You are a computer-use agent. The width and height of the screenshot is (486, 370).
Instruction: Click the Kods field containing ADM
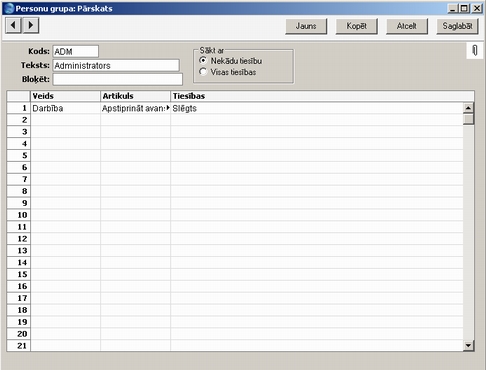coord(76,51)
